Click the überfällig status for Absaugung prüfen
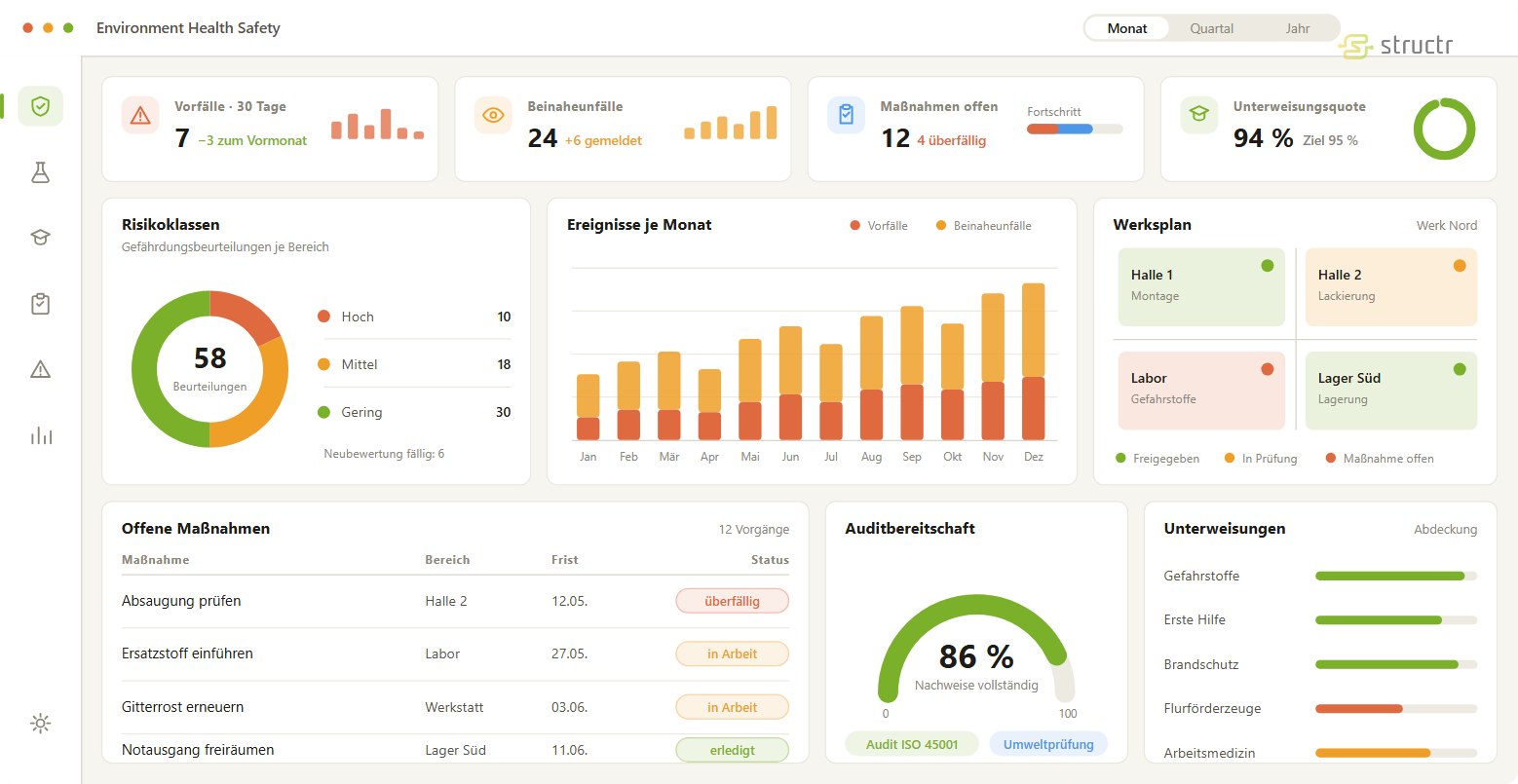 (732, 601)
